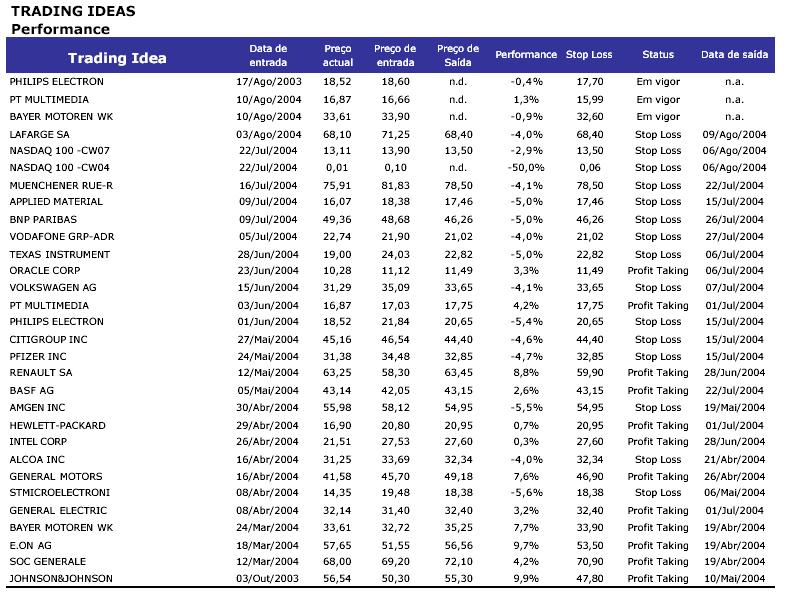Click the 03/Out/2003 entry date cell
The height and width of the screenshot is (592, 788).
pyautogui.click(x=267, y=579)
